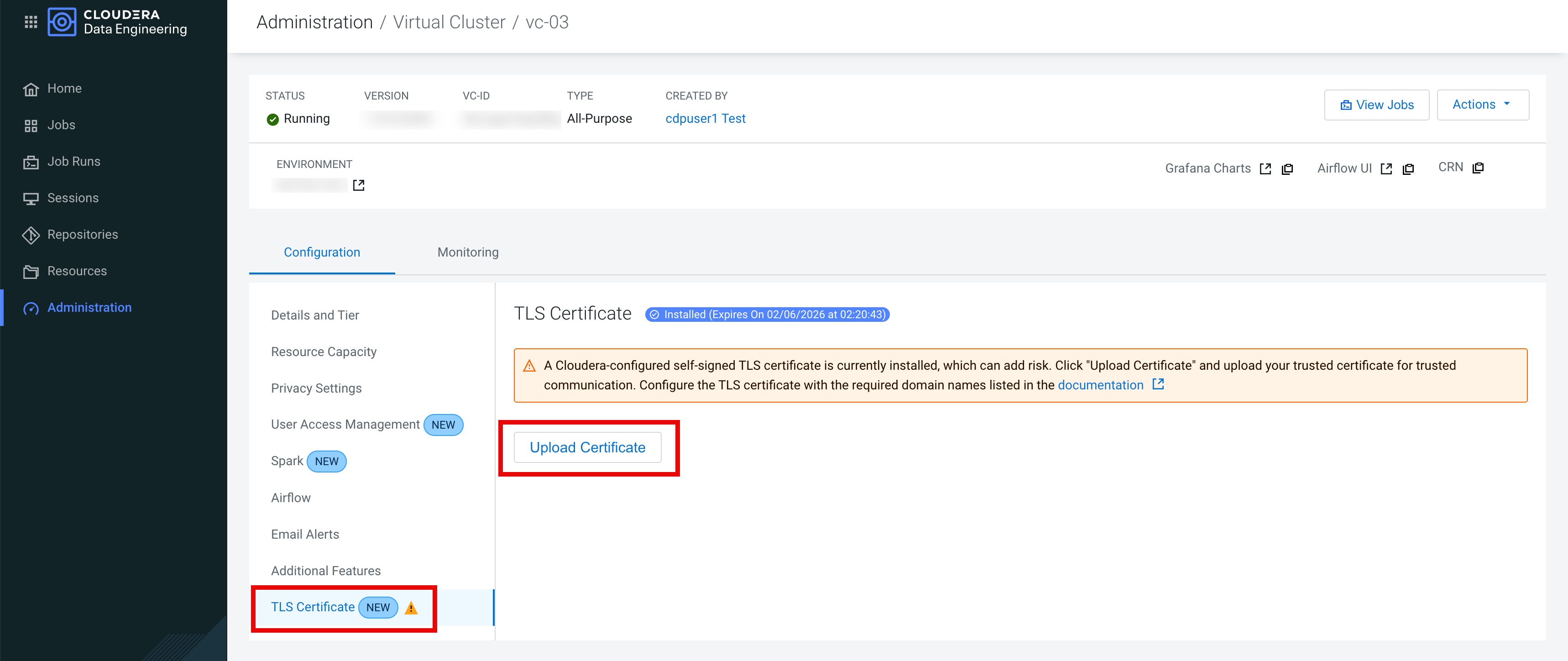
Task: Open the app switcher grid icon
Action: click(x=31, y=22)
